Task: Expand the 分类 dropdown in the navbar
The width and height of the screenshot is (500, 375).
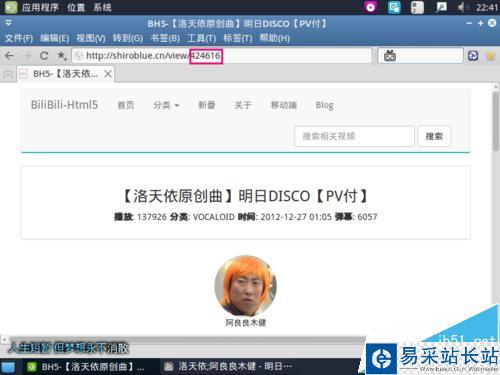Action: pos(166,105)
